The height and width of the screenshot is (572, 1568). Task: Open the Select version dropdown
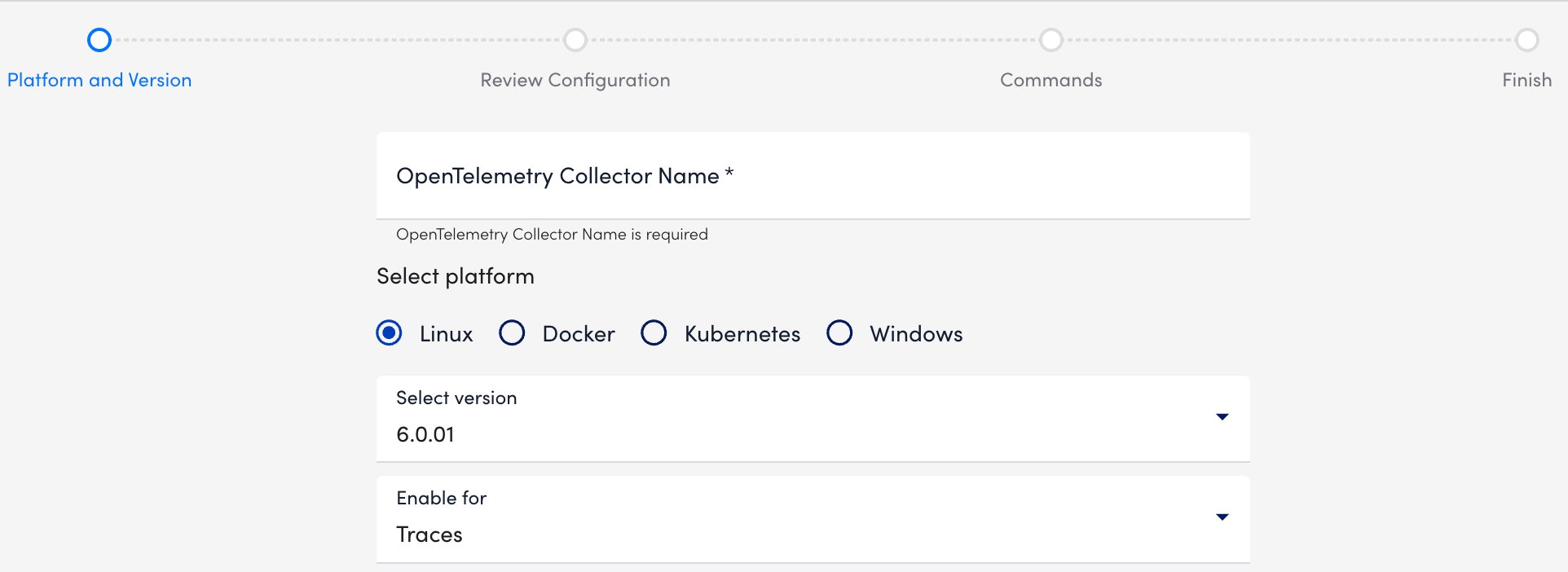point(813,419)
